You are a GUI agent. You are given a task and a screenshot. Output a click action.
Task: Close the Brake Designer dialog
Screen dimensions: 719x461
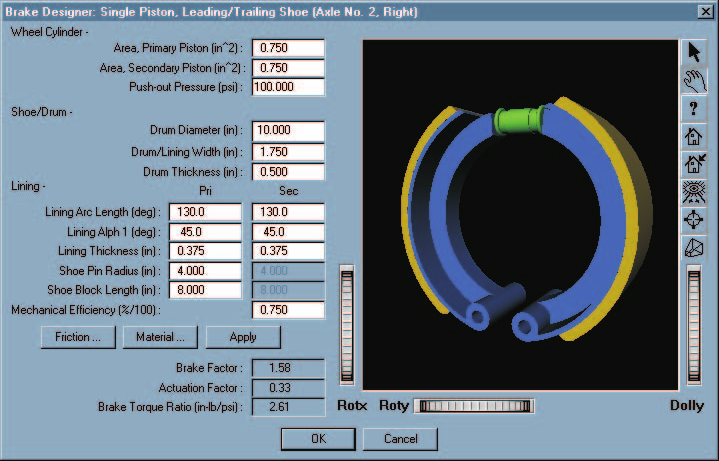706,11
